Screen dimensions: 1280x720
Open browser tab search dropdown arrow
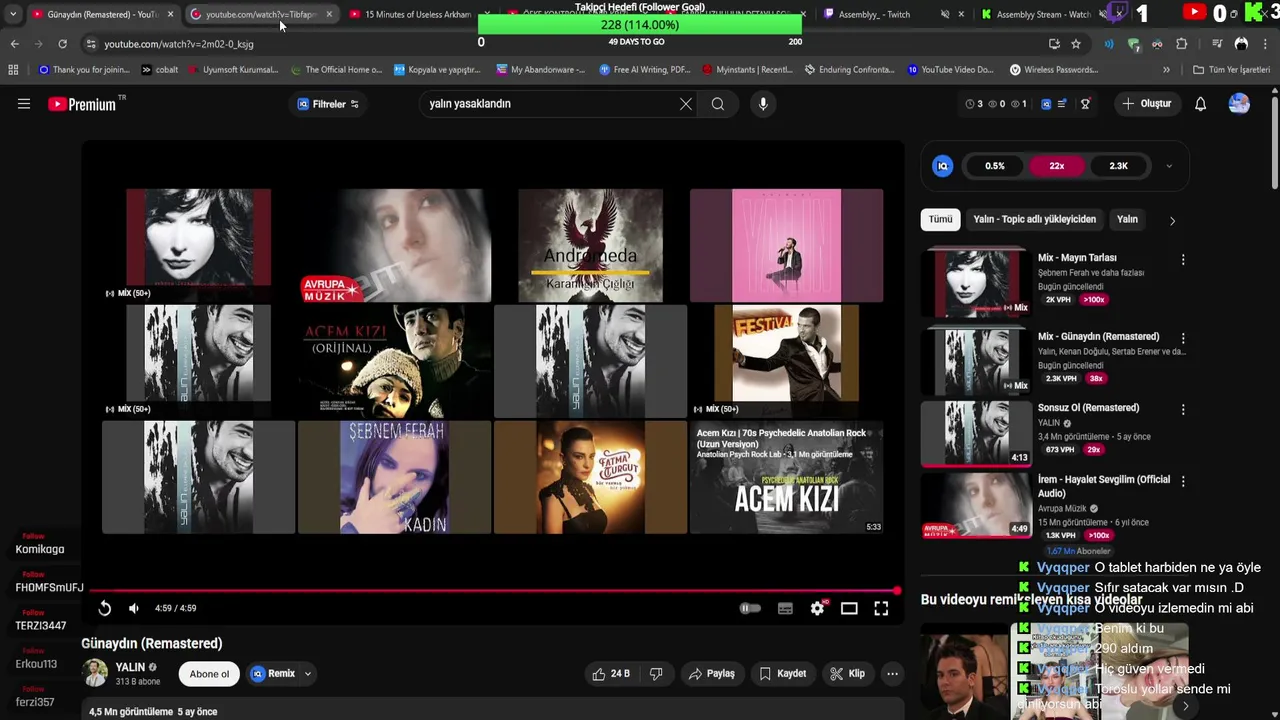click(12, 14)
